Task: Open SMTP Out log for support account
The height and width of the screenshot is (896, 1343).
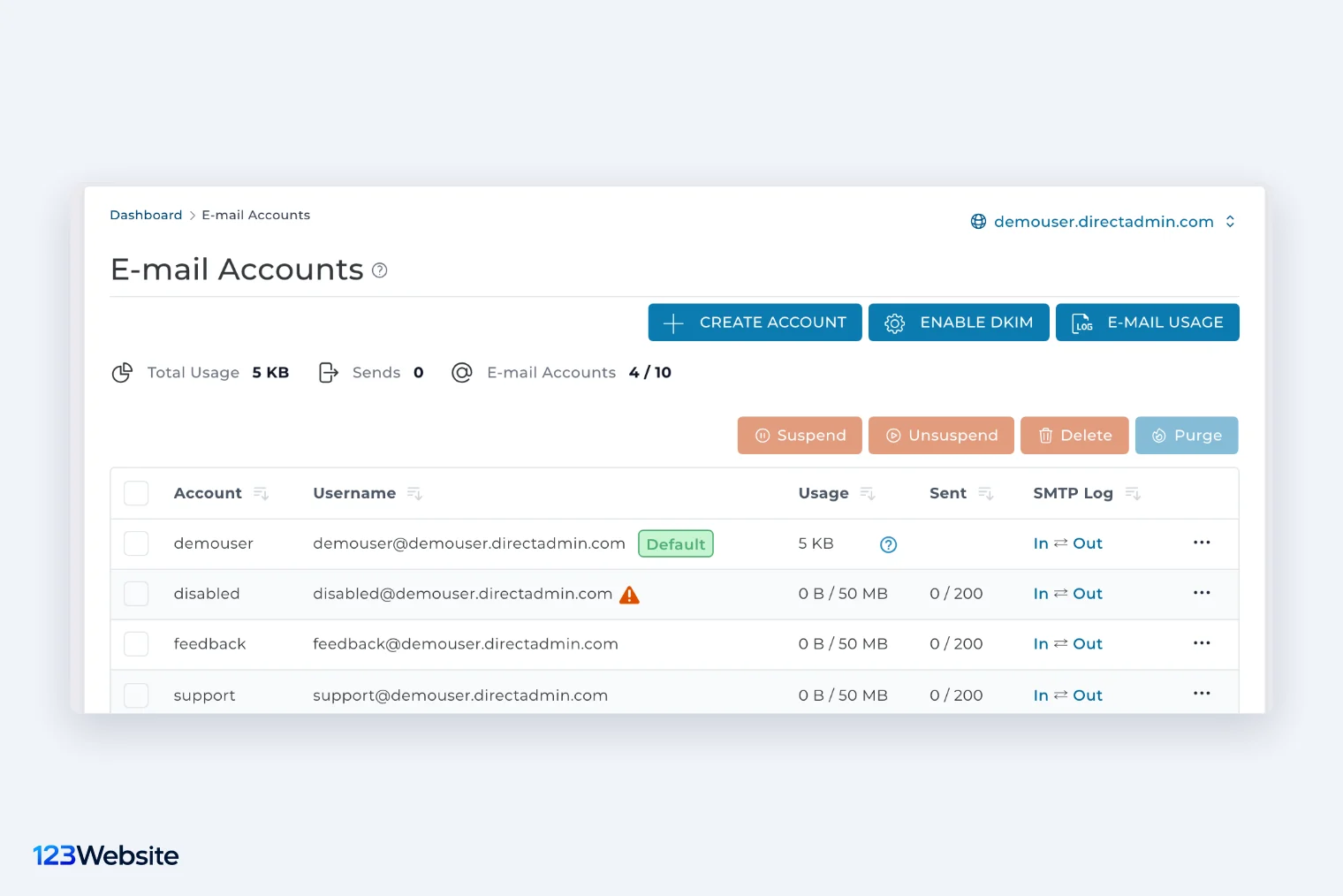Action: click(1088, 695)
